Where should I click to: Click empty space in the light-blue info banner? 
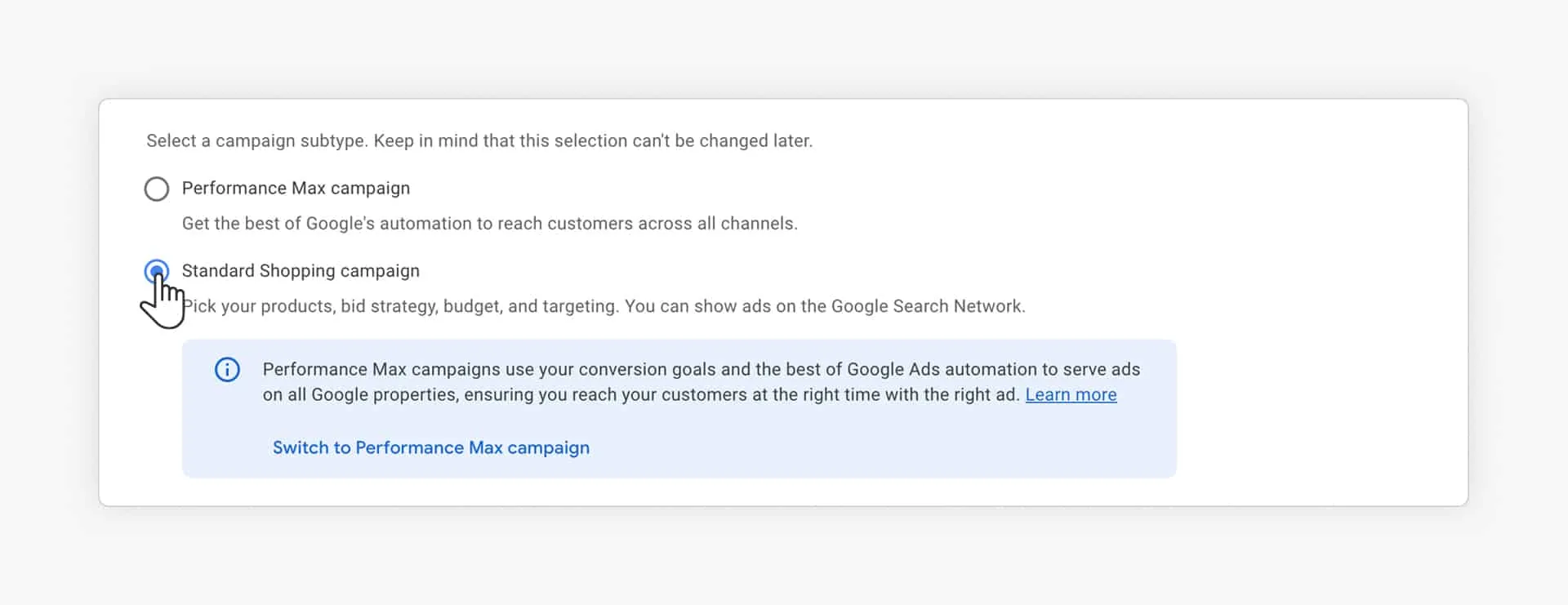pyautogui.click(x=898, y=447)
